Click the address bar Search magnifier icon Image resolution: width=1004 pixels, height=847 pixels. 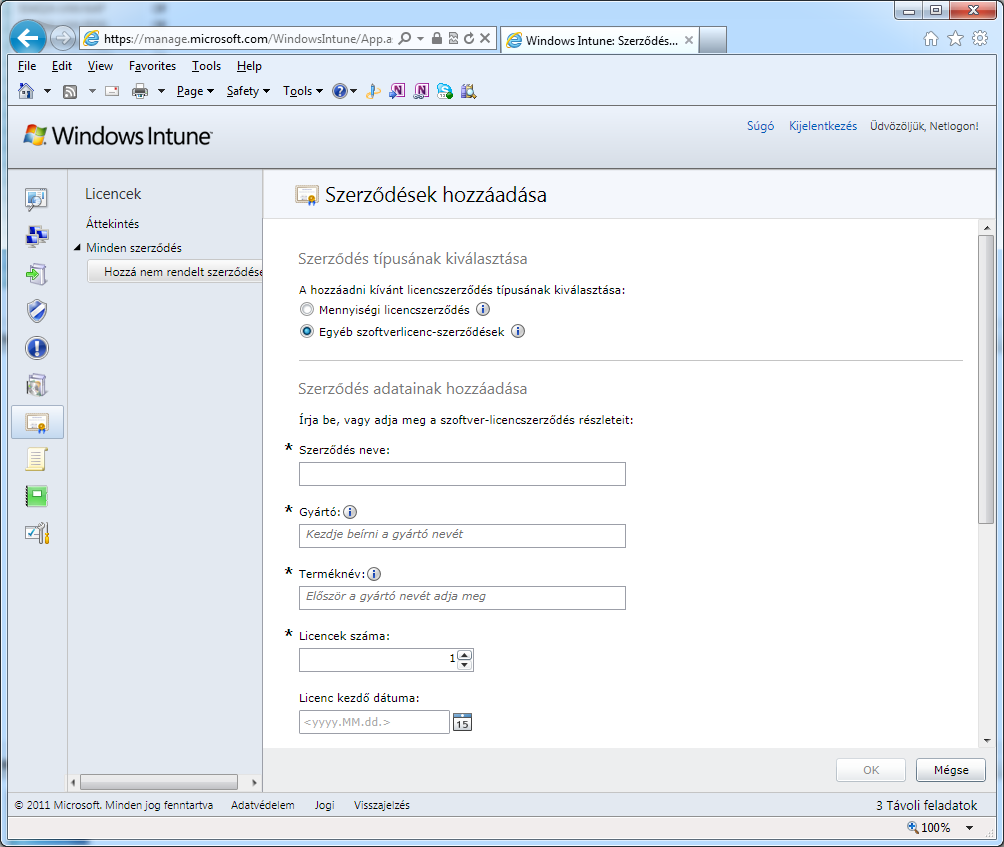[405, 38]
